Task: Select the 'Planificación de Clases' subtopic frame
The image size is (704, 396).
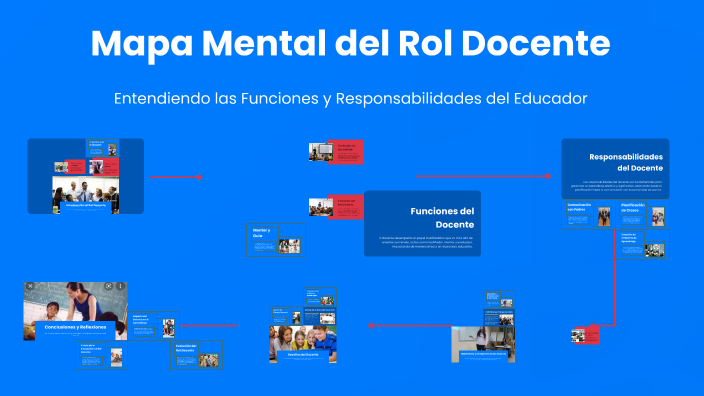Action: click(x=642, y=215)
